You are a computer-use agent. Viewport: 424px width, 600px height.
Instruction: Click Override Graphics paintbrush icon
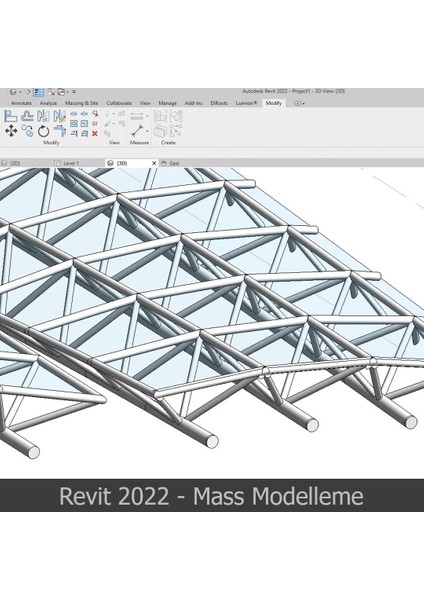click(x=108, y=124)
